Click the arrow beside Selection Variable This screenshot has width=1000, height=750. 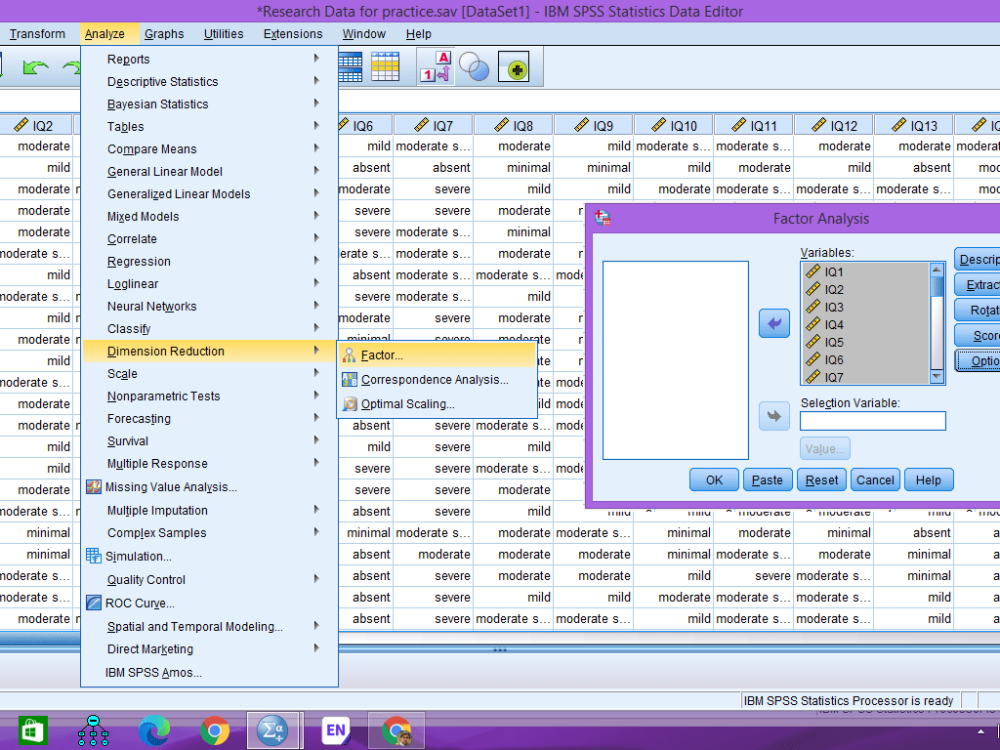coord(774,416)
